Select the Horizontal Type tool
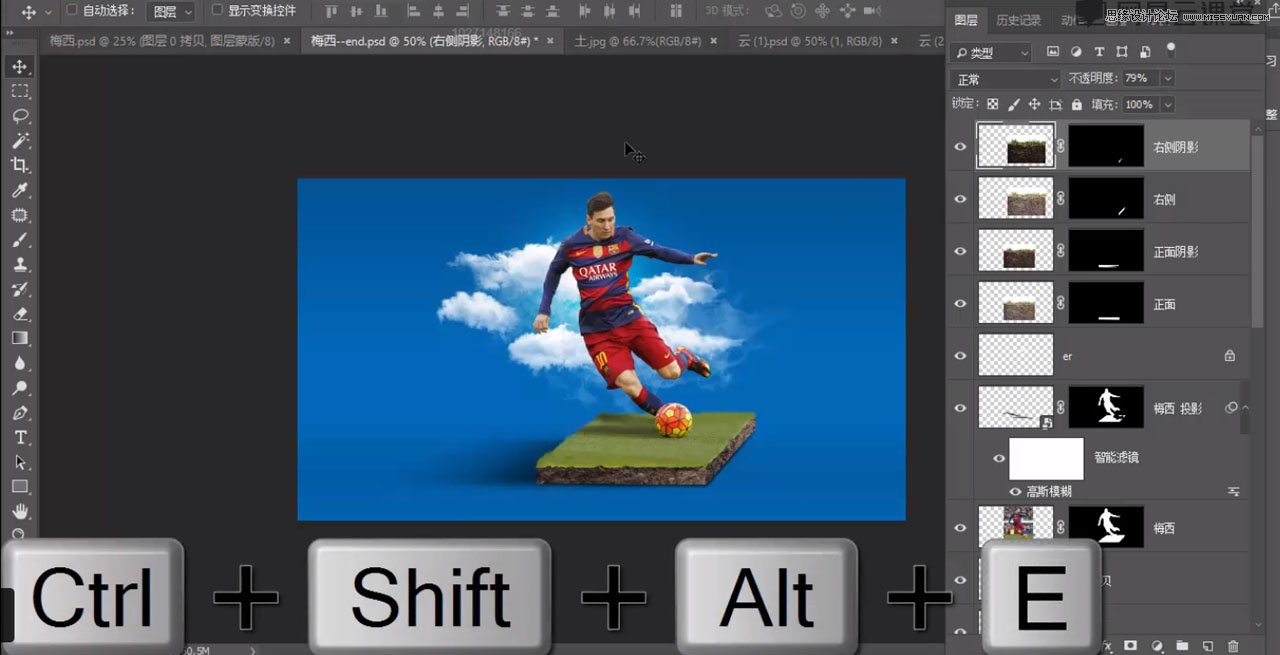The image size is (1280, 655). coord(20,438)
